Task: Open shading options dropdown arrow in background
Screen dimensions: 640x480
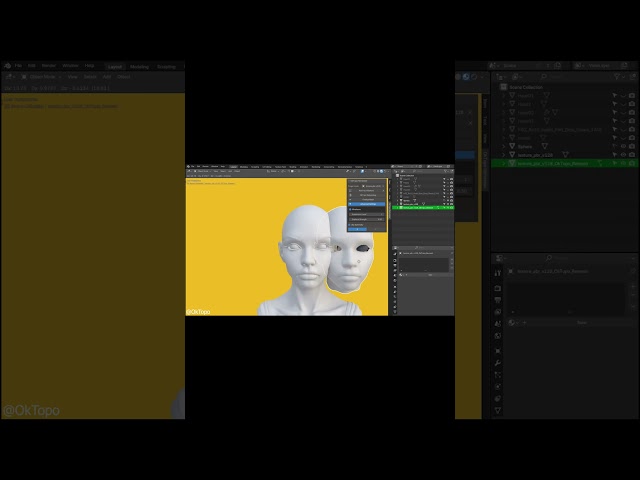Action: tap(482, 76)
